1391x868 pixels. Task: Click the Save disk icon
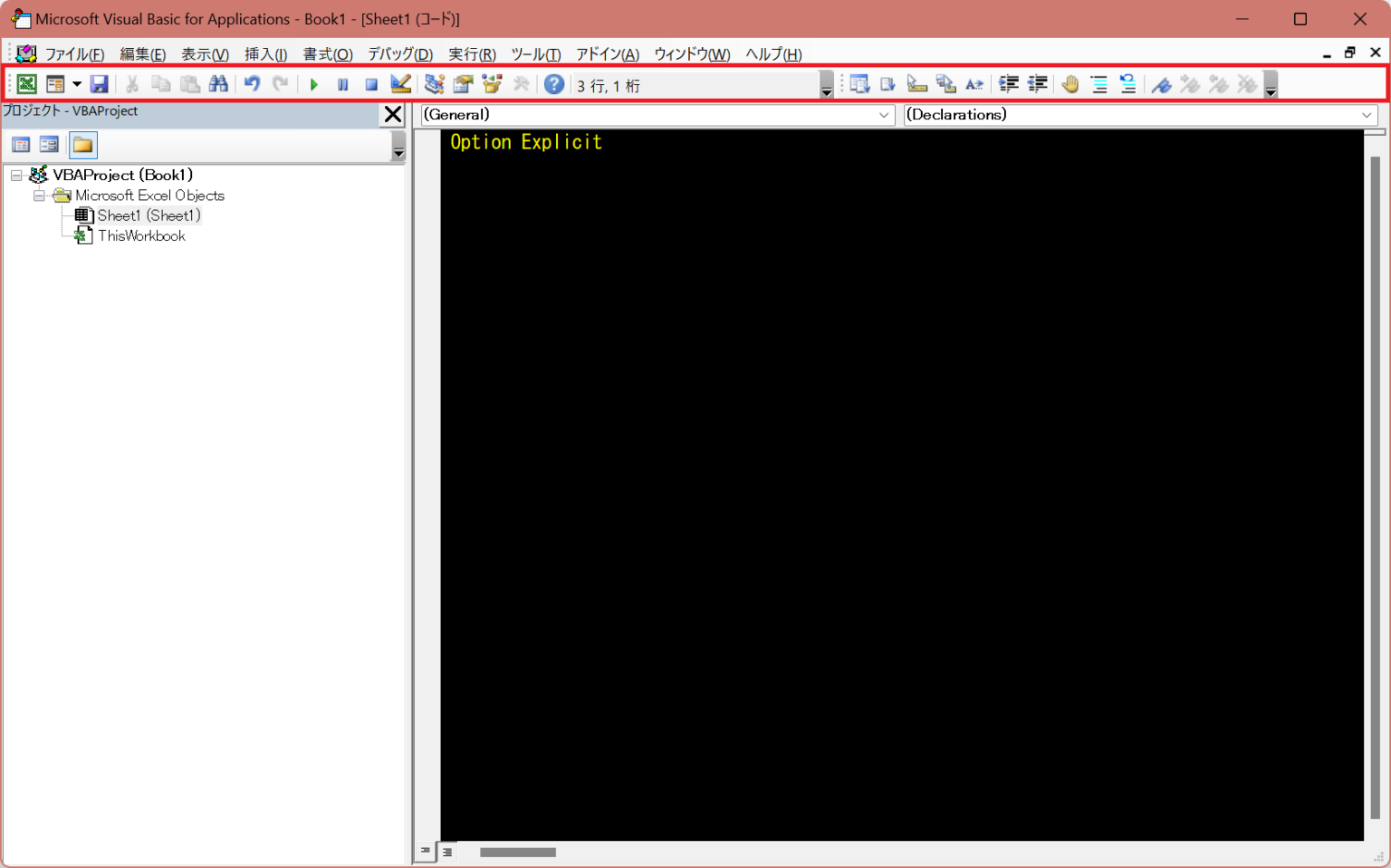[x=100, y=83]
